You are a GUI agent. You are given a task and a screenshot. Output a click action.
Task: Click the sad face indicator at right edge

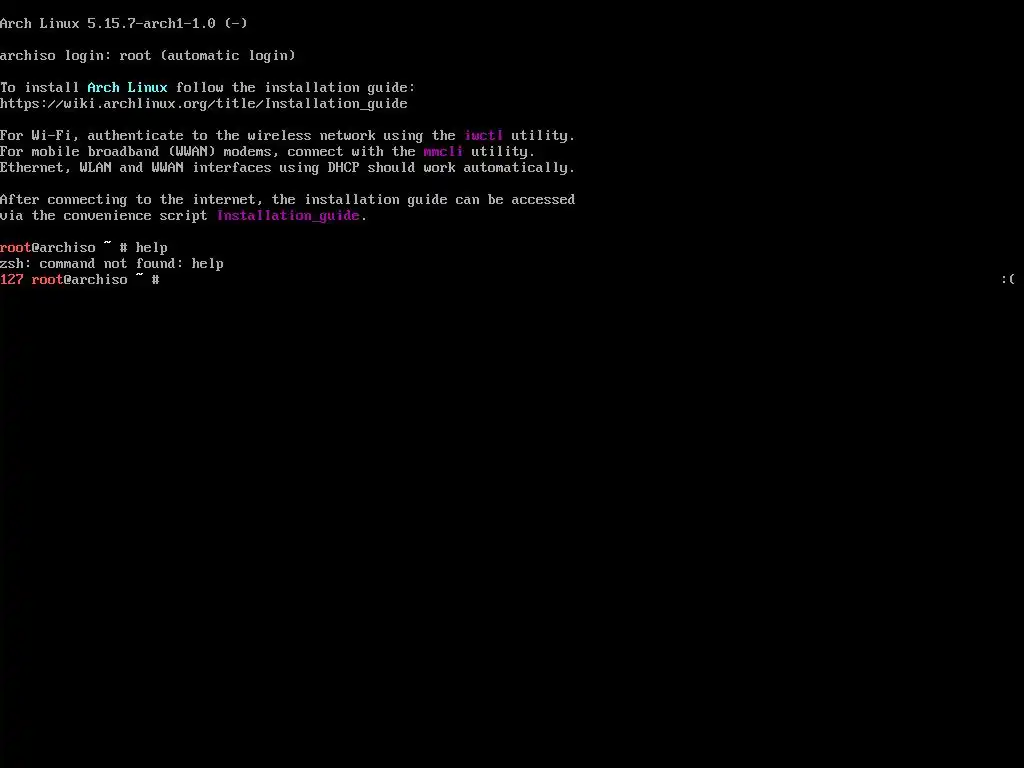tap(1008, 280)
